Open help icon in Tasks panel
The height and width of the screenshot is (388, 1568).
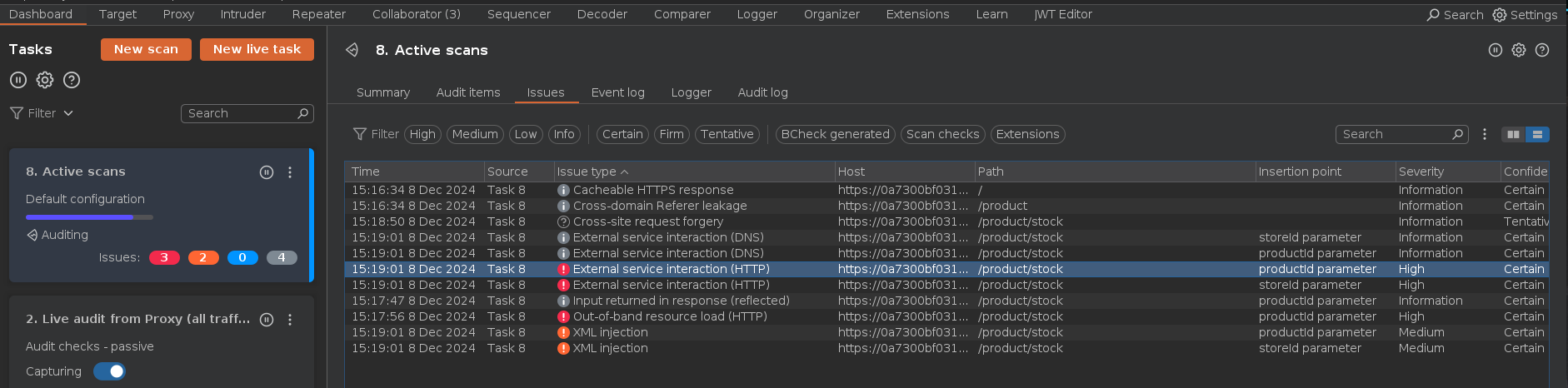[x=72, y=80]
